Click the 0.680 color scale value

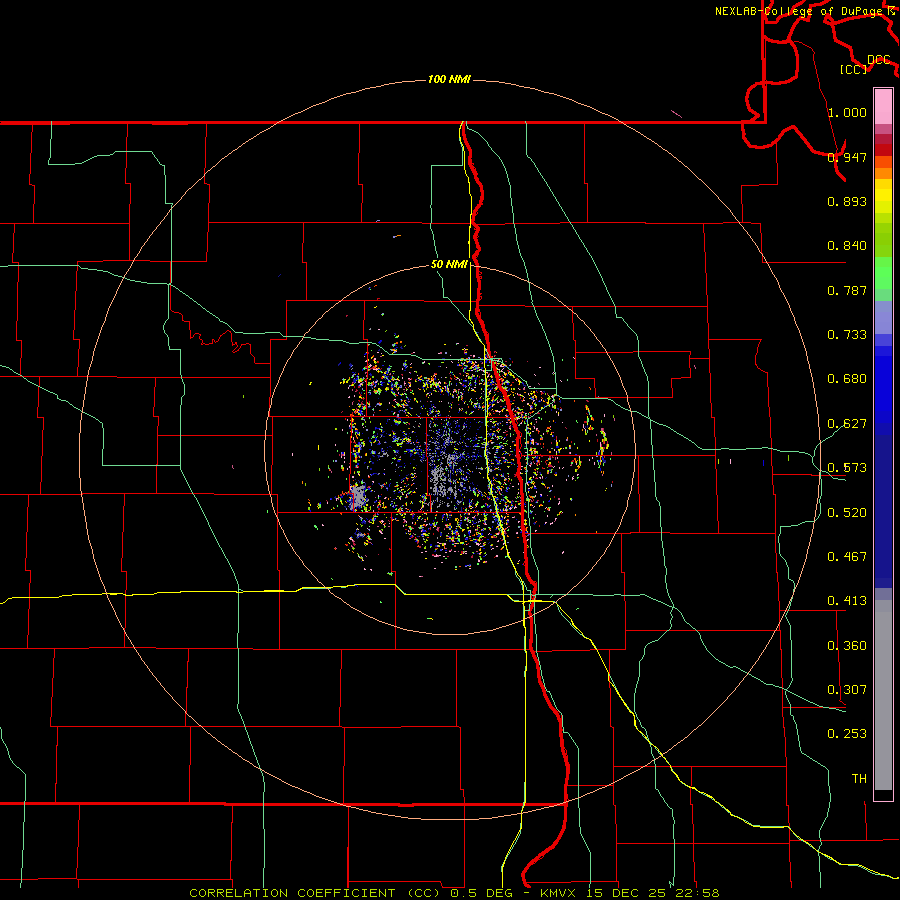click(847, 378)
